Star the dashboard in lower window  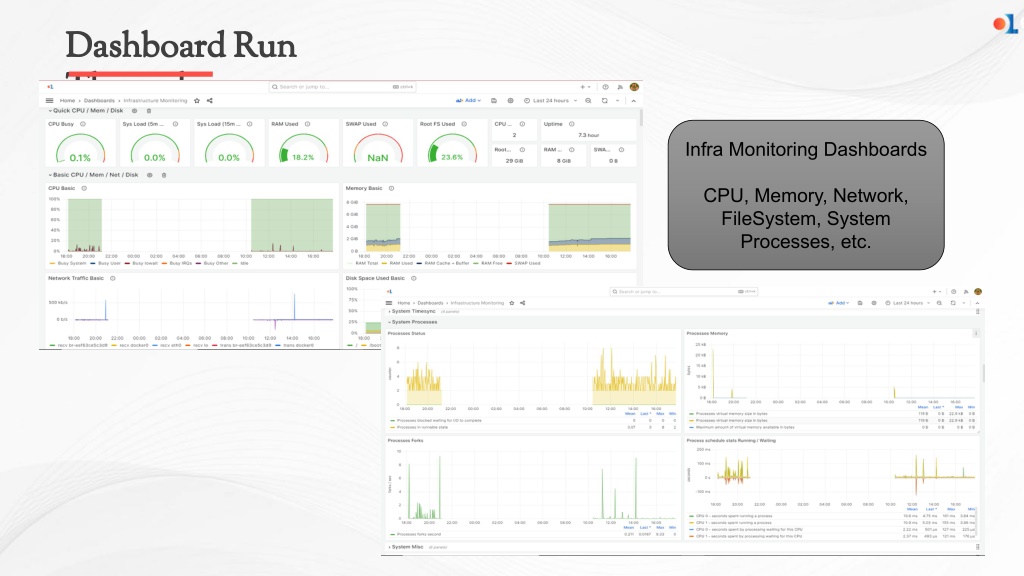point(512,303)
